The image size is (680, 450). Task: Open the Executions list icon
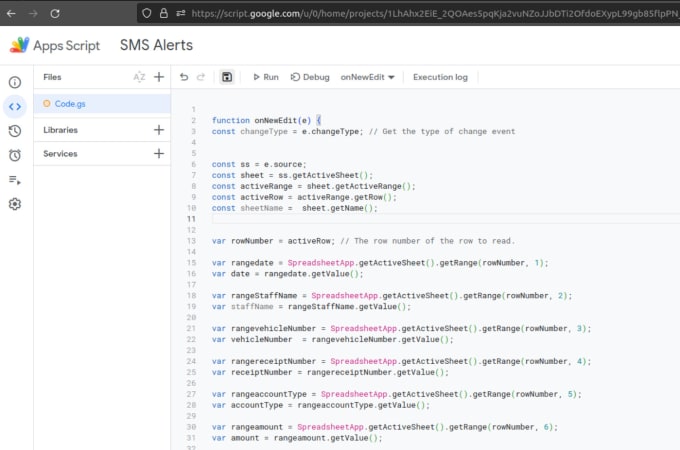pyautogui.click(x=15, y=179)
